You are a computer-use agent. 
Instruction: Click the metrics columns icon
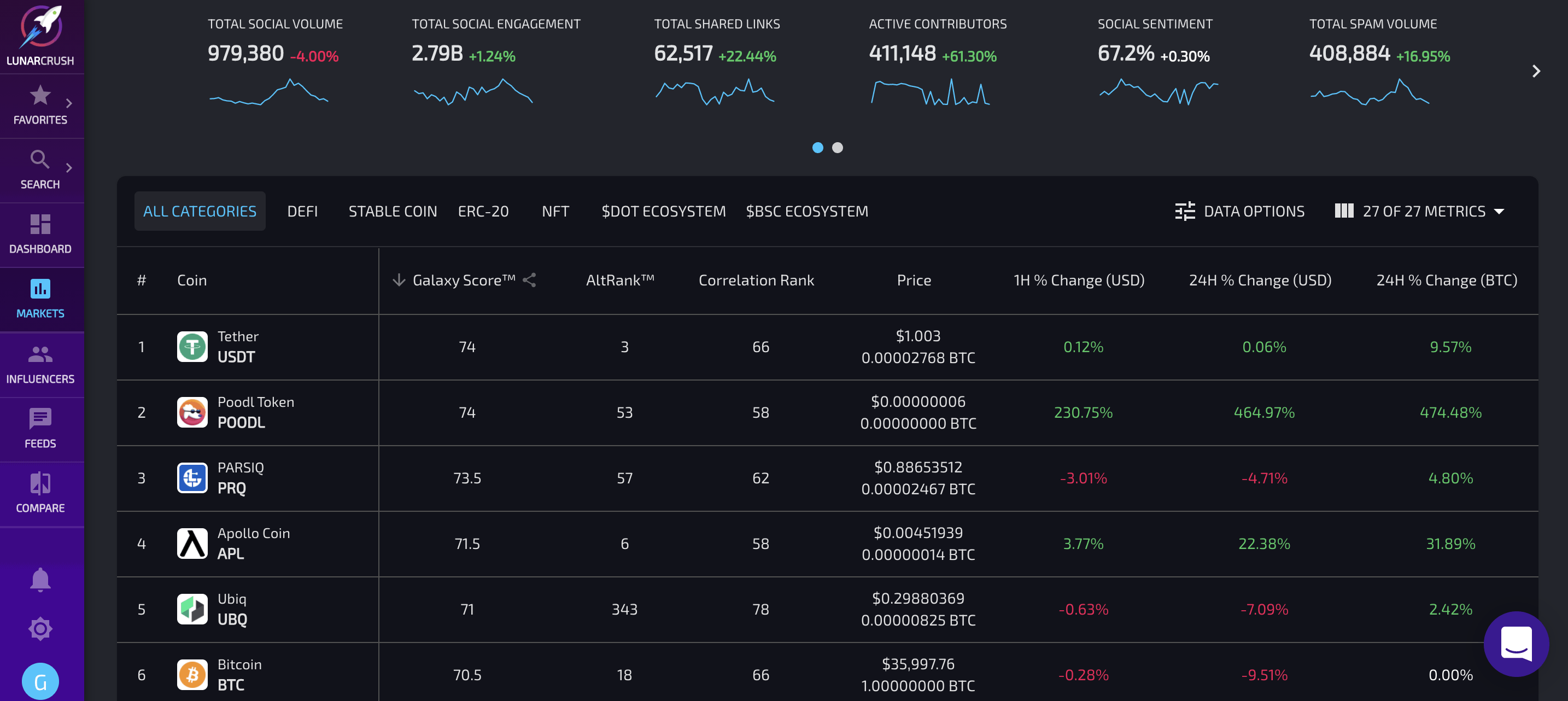click(x=1344, y=211)
